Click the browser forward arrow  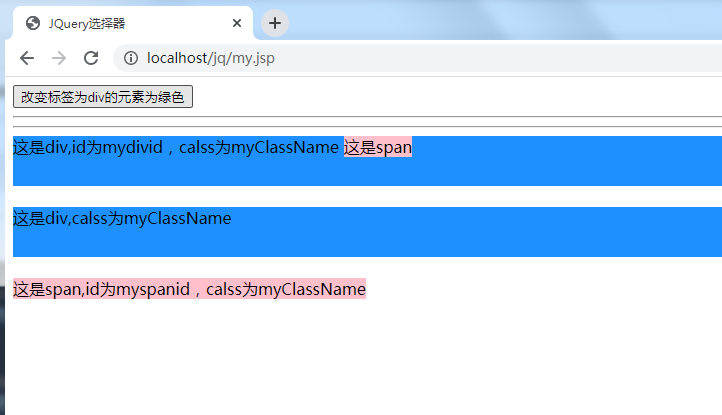59,58
